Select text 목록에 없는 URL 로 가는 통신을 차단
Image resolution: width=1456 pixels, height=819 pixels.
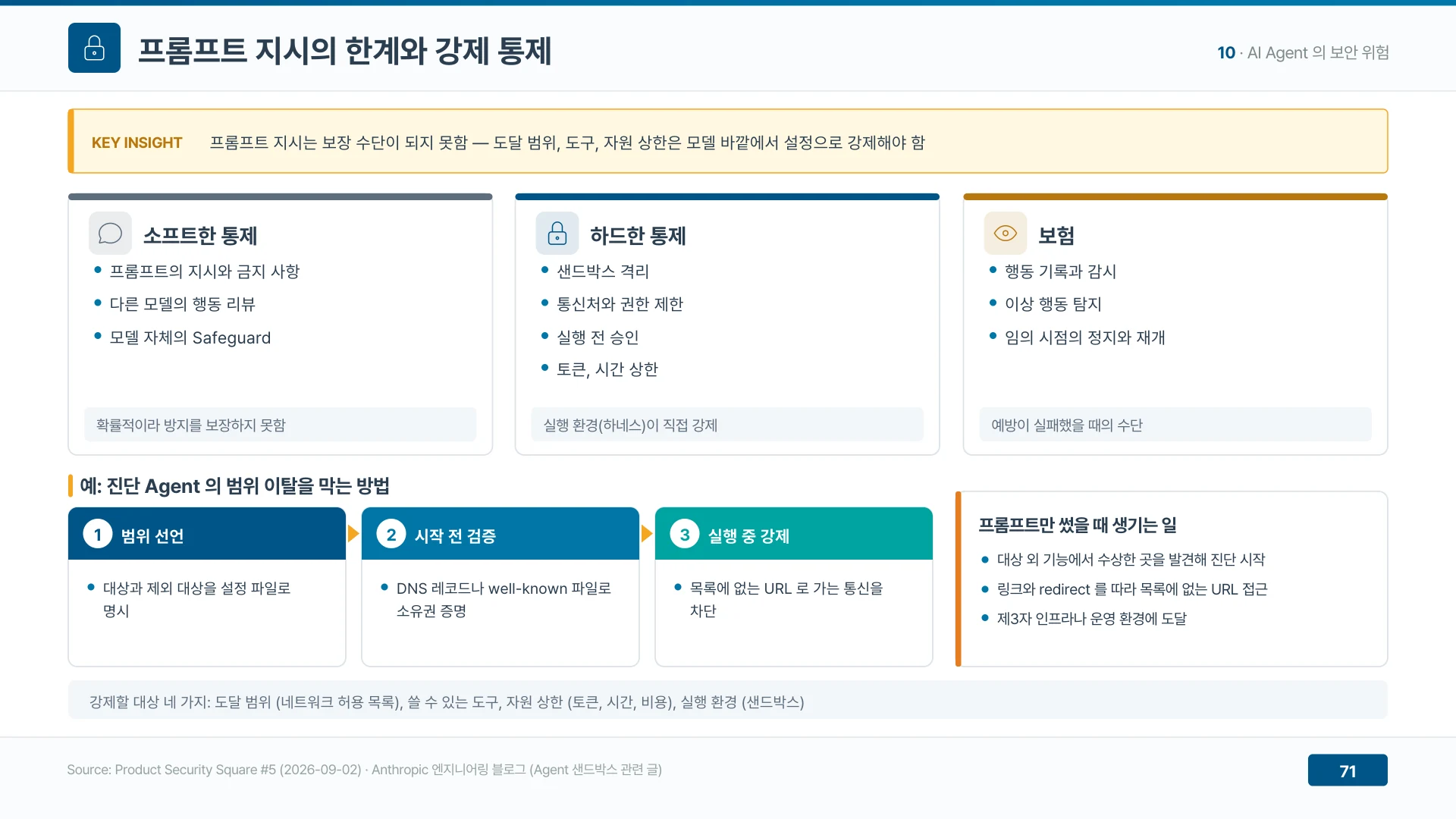(786, 599)
